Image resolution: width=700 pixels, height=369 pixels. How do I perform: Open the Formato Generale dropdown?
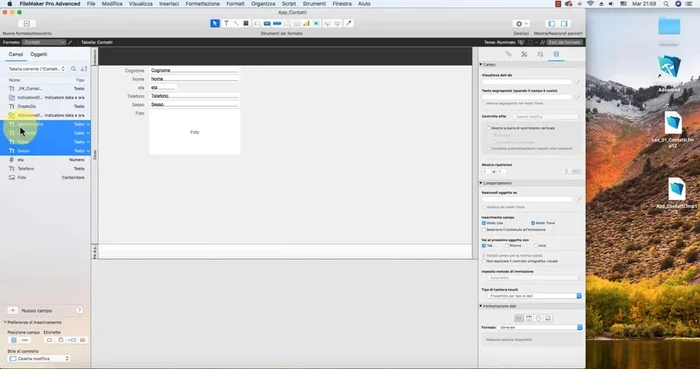point(540,328)
